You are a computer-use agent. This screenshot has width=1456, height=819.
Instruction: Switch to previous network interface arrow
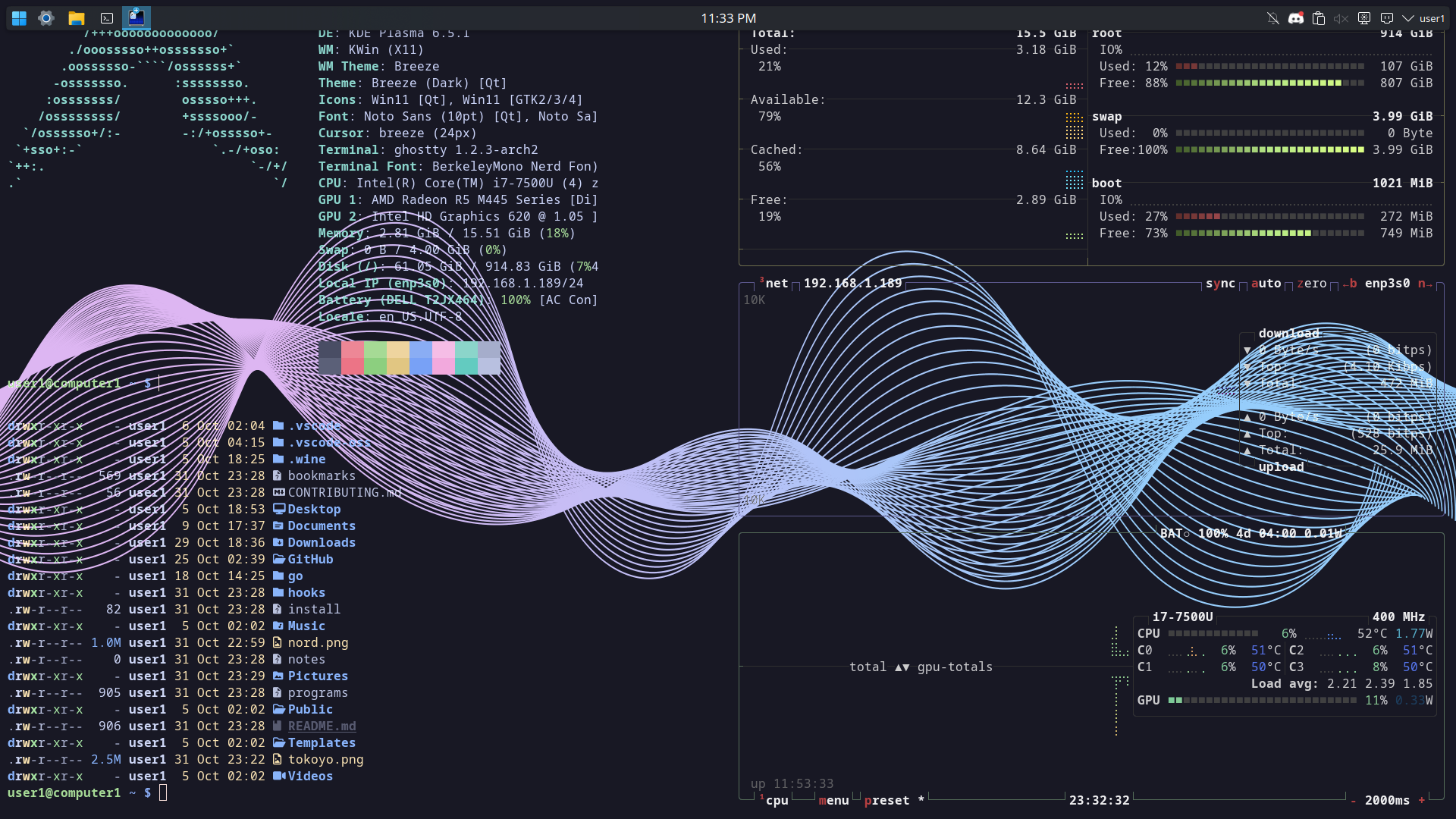coord(1350,283)
